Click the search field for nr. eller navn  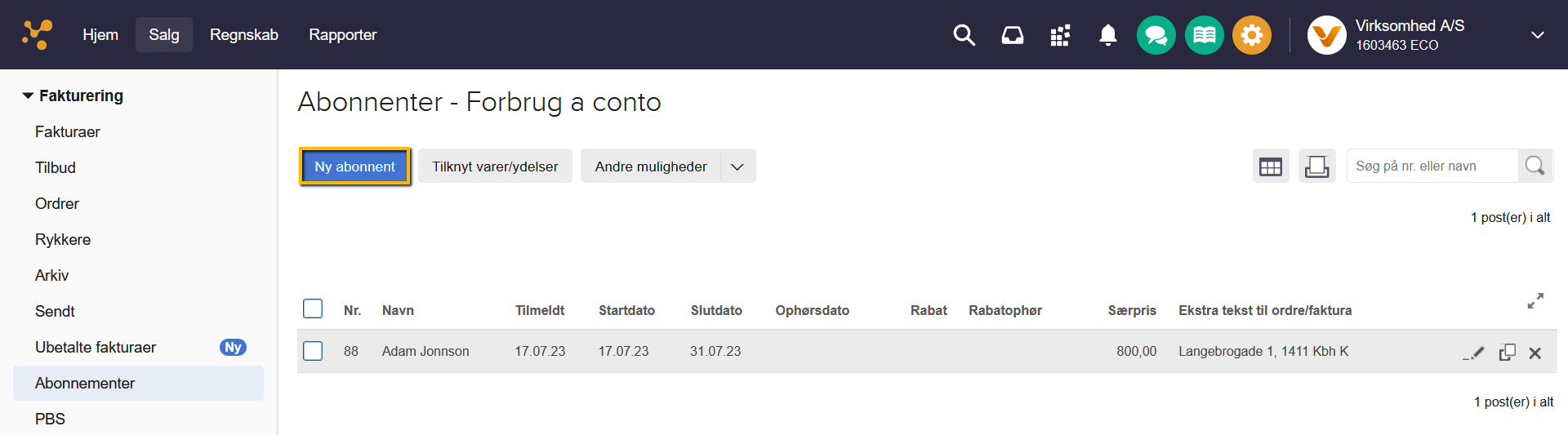coord(1432,166)
